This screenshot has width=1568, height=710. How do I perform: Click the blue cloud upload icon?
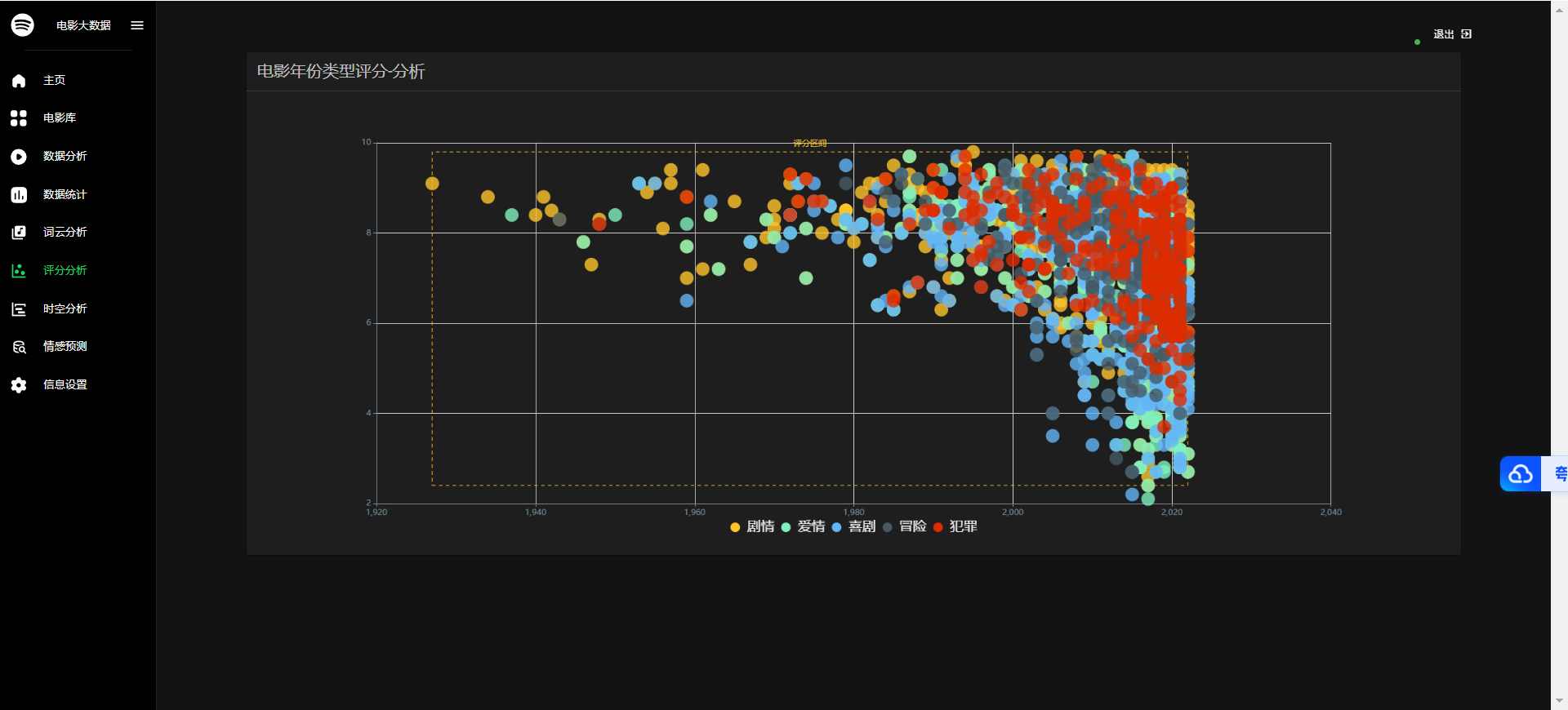[1521, 473]
